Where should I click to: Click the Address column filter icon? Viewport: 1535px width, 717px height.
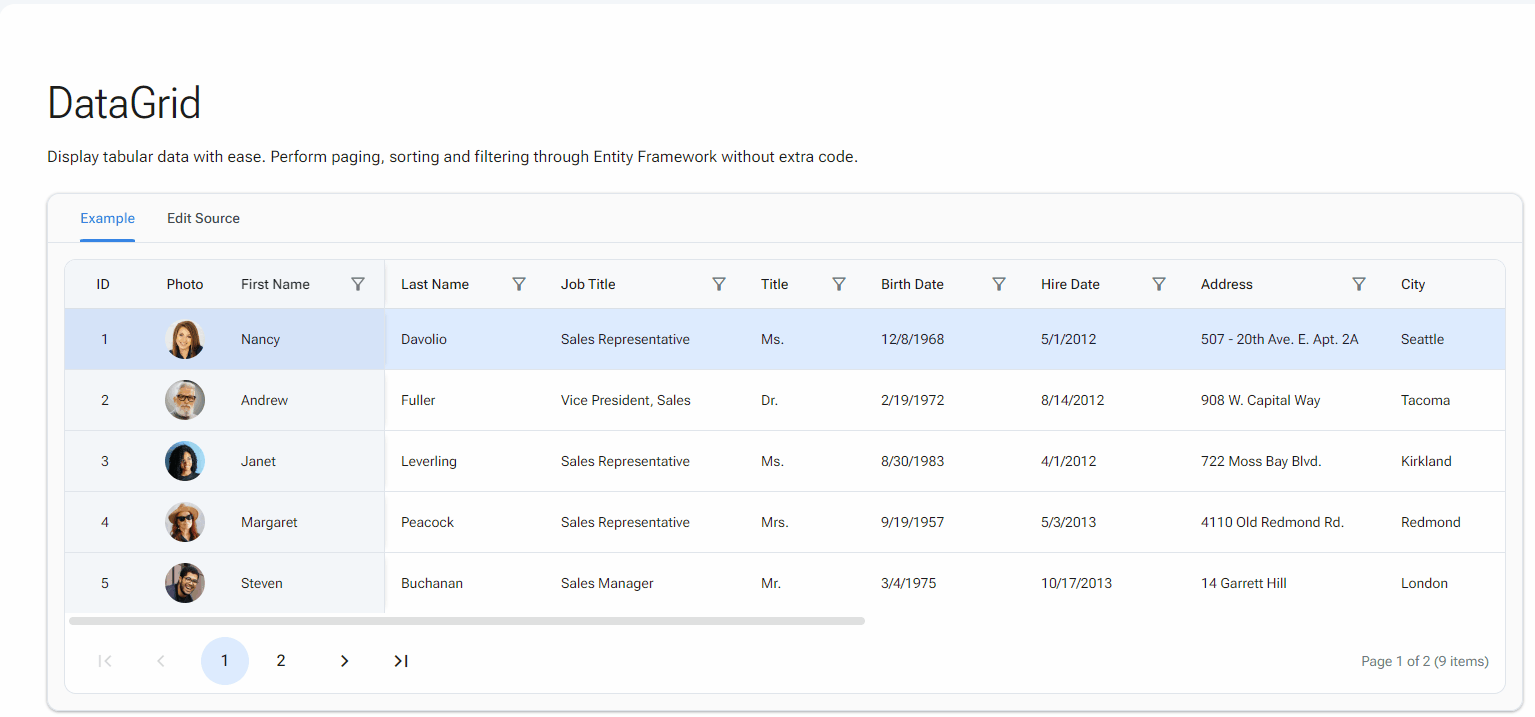point(1359,284)
